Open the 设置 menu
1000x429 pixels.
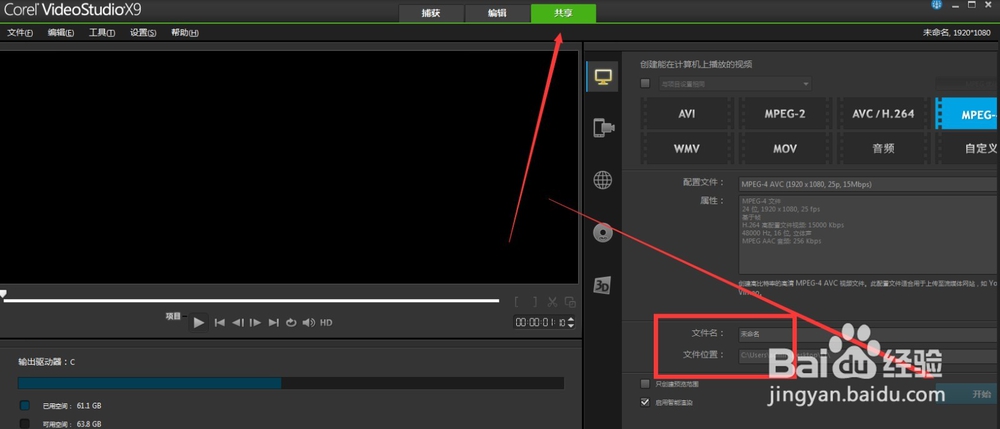[143, 33]
